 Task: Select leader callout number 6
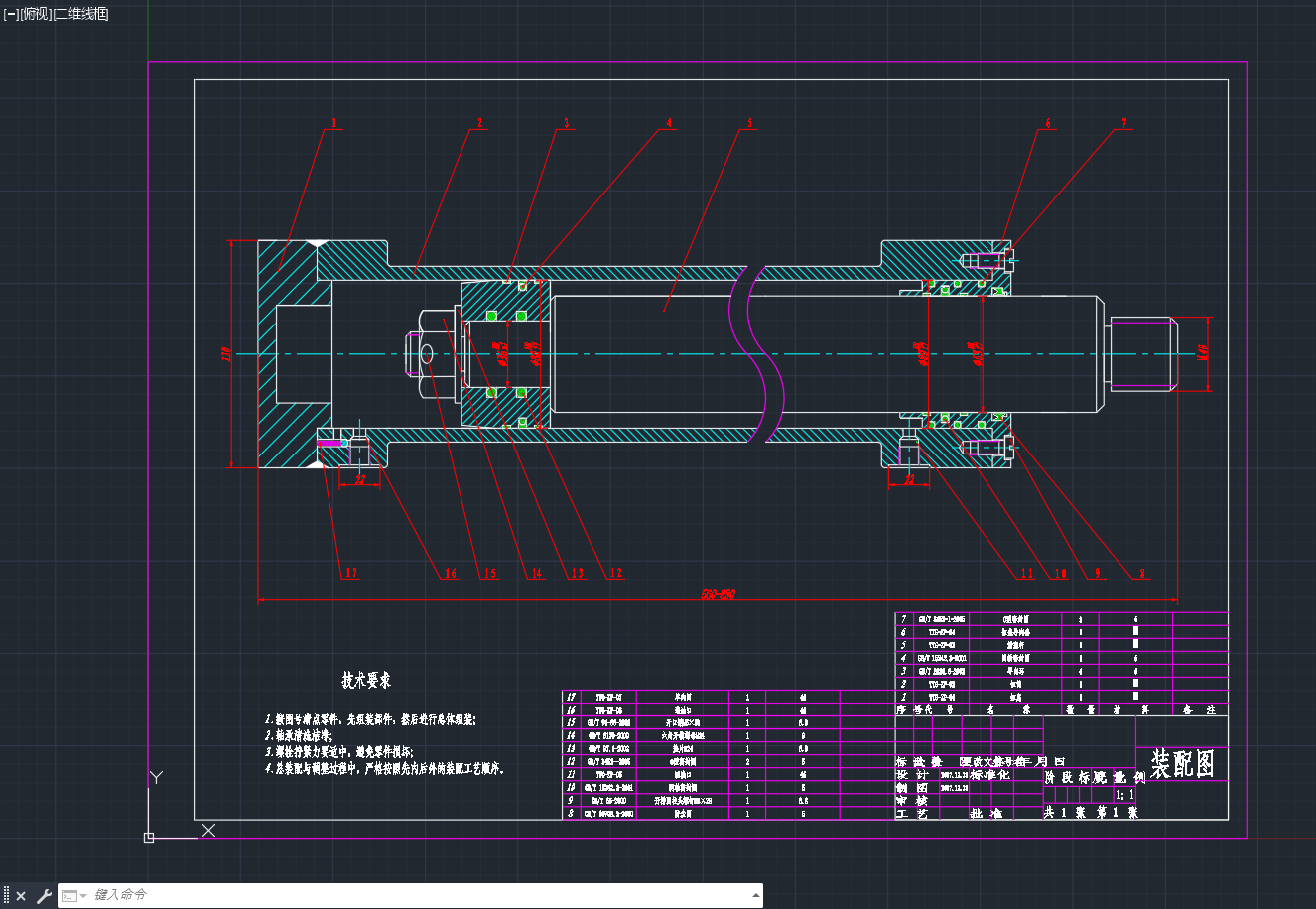pos(1047,124)
